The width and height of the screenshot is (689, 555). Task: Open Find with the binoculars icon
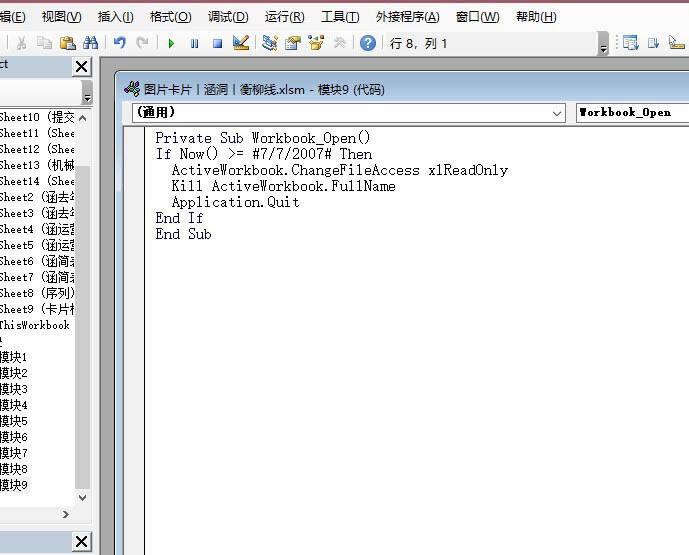(91, 43)
